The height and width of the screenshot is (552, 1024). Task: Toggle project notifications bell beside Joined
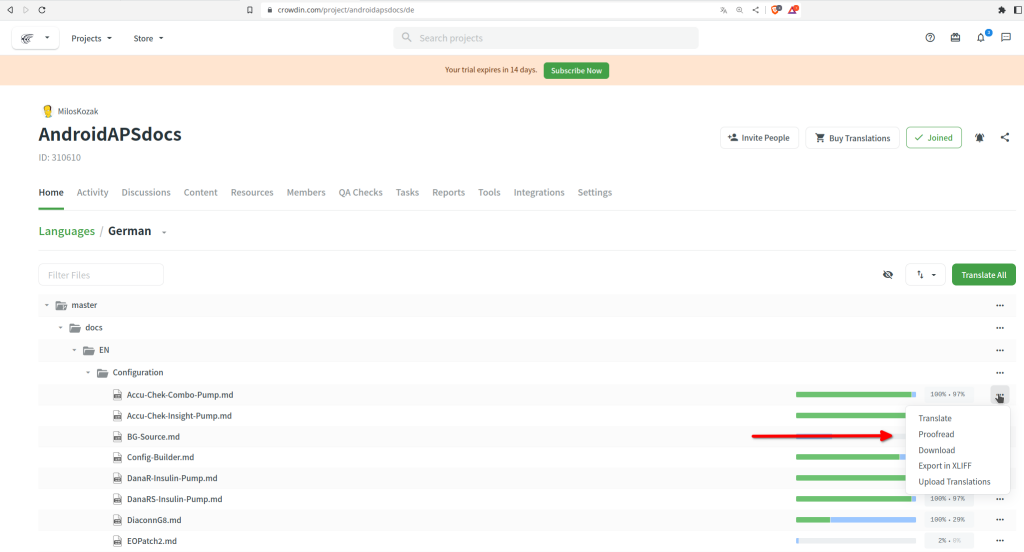pos(980,138)
